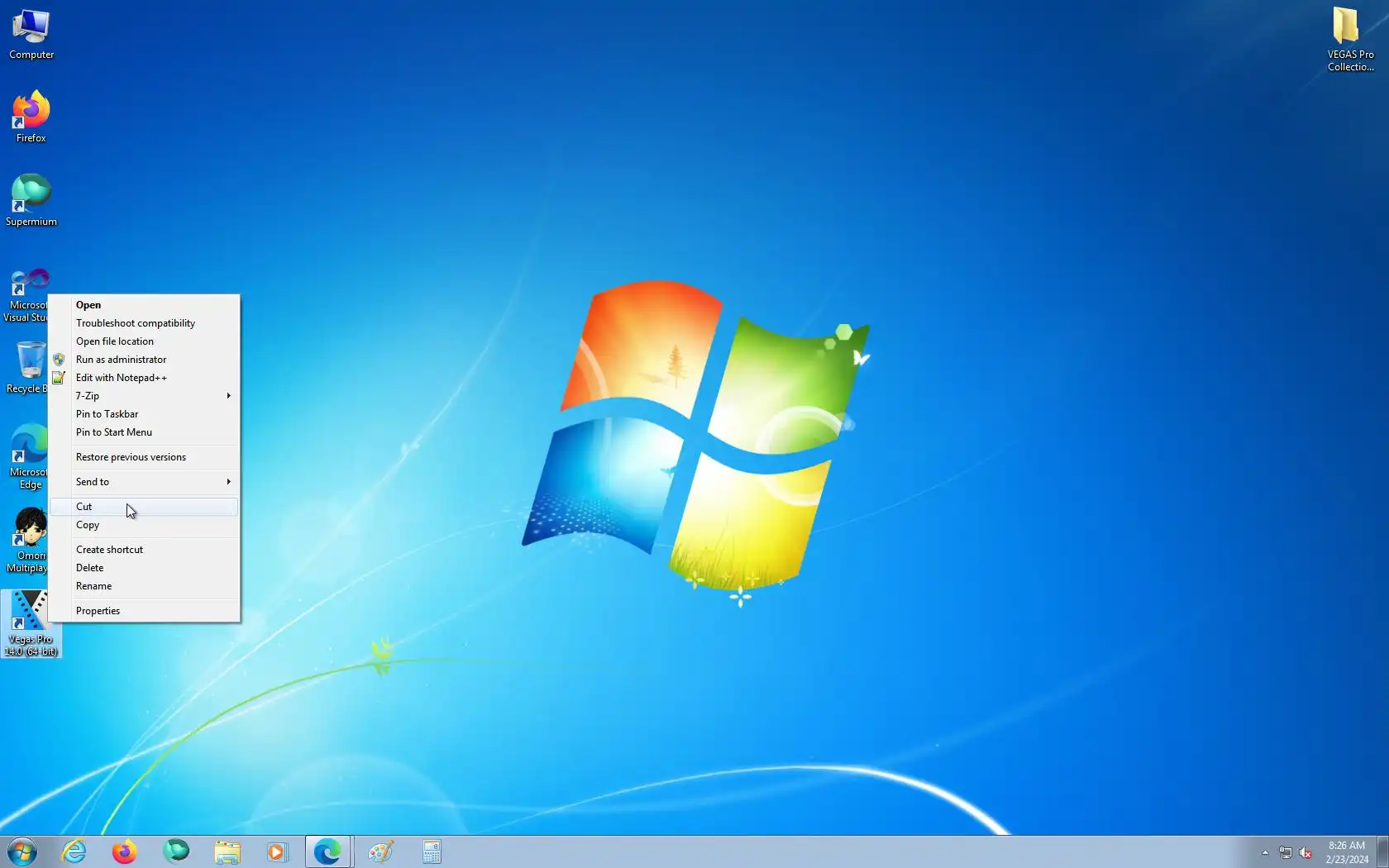
Task: Choose Run as administrator
Action: point(144,360)
